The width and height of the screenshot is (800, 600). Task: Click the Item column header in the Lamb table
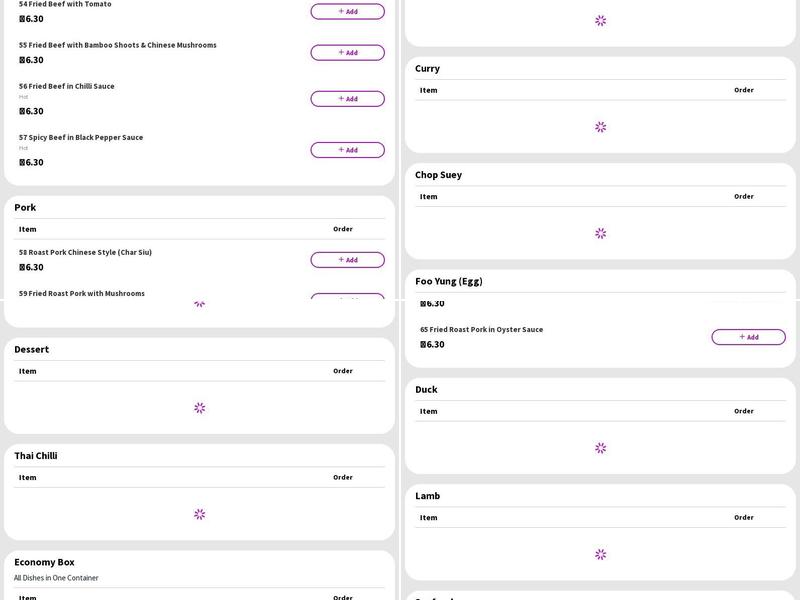(428, 517)
